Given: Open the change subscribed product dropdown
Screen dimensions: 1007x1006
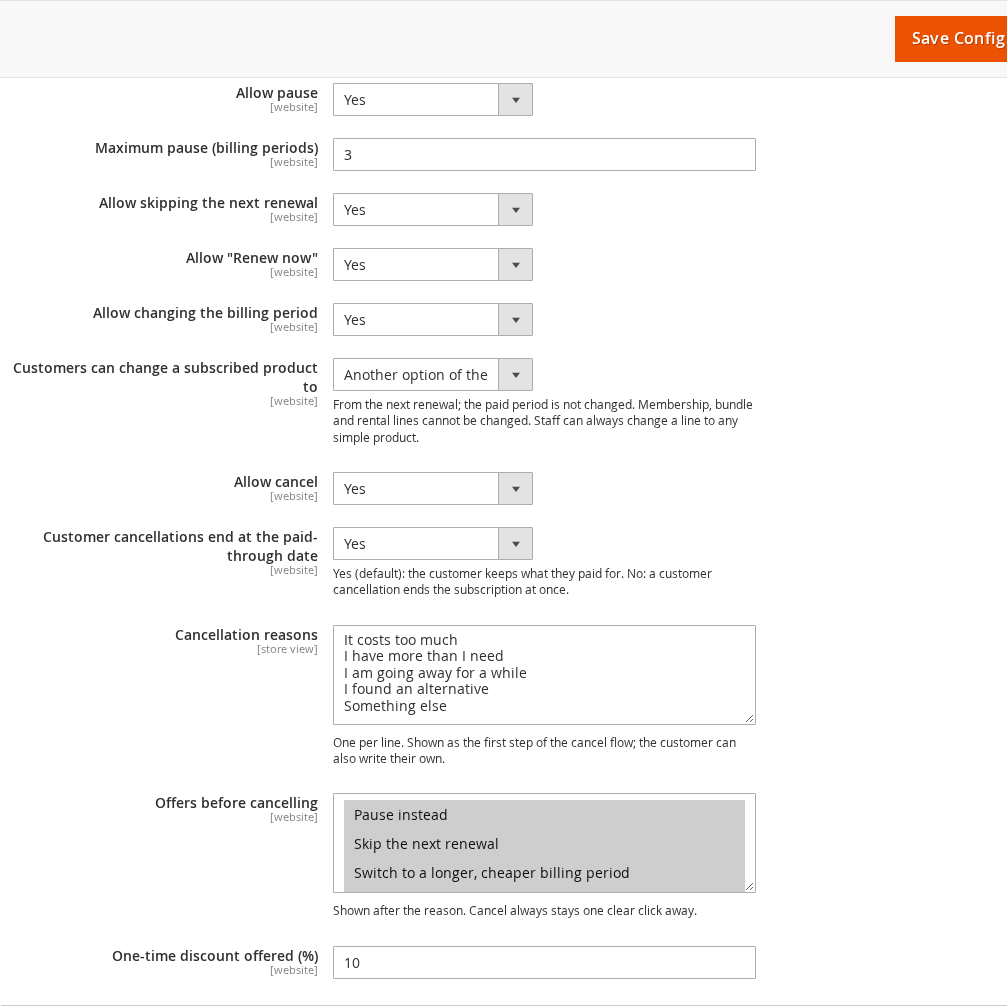Looking at the screenshot, I should (x=432, y=375).
